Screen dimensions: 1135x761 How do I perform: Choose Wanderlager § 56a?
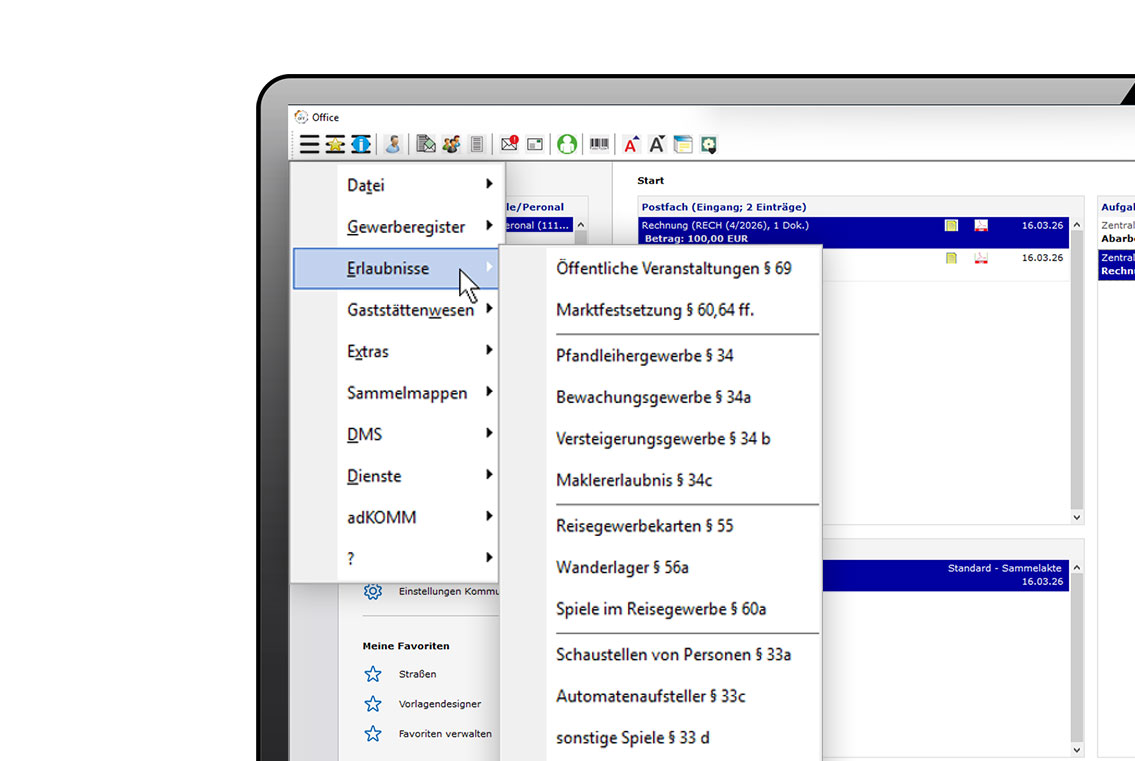click(623, 568)
